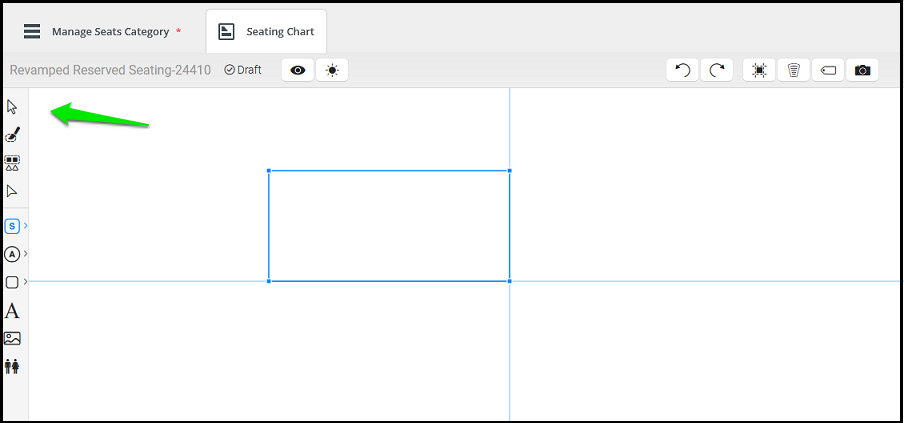
Task: Pick the hollow pointer node tool
Action: (12, 191)
